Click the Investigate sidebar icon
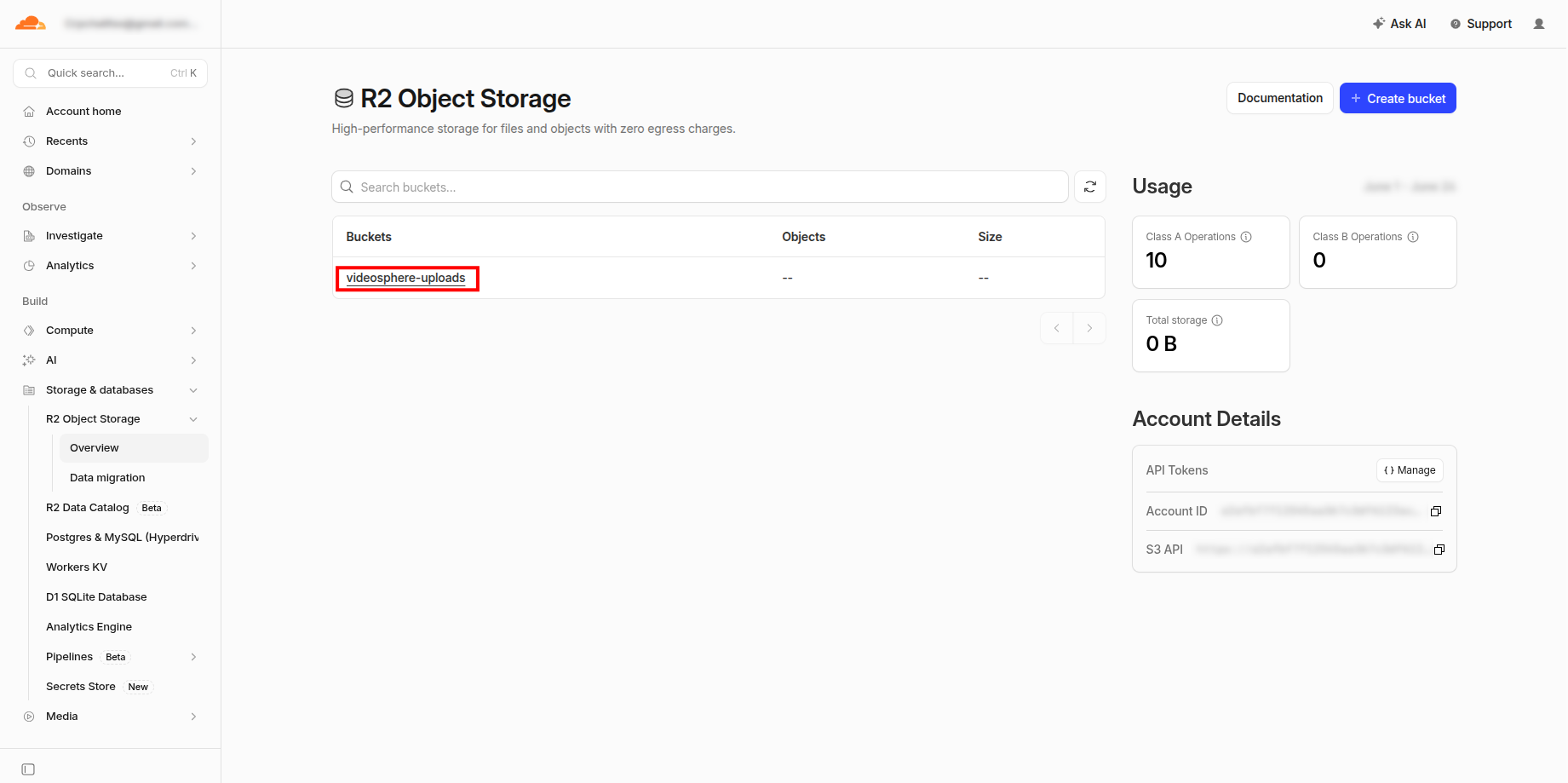This screenshot has height=783, width=1568. (29, 236)
